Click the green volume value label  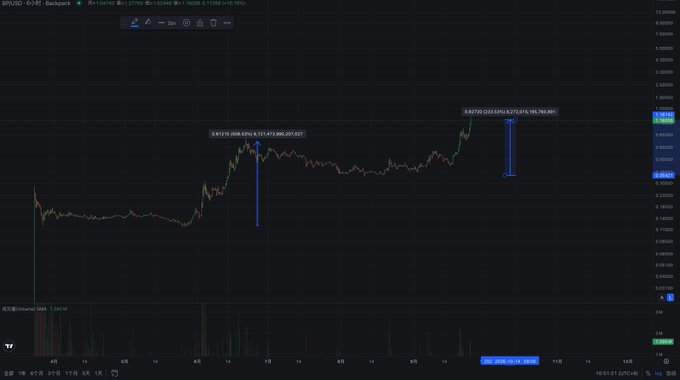(x=664, y=342)
